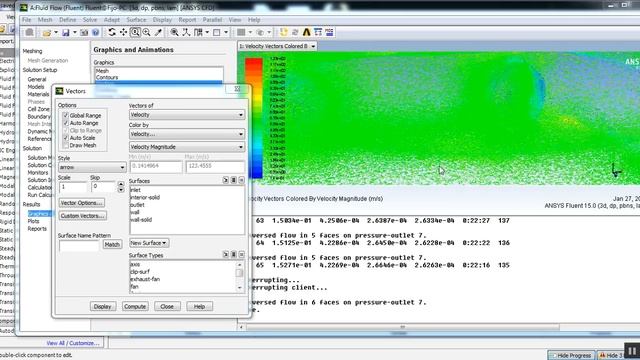Click the Scale input field

pyautogui.click(x=73, y=187)
